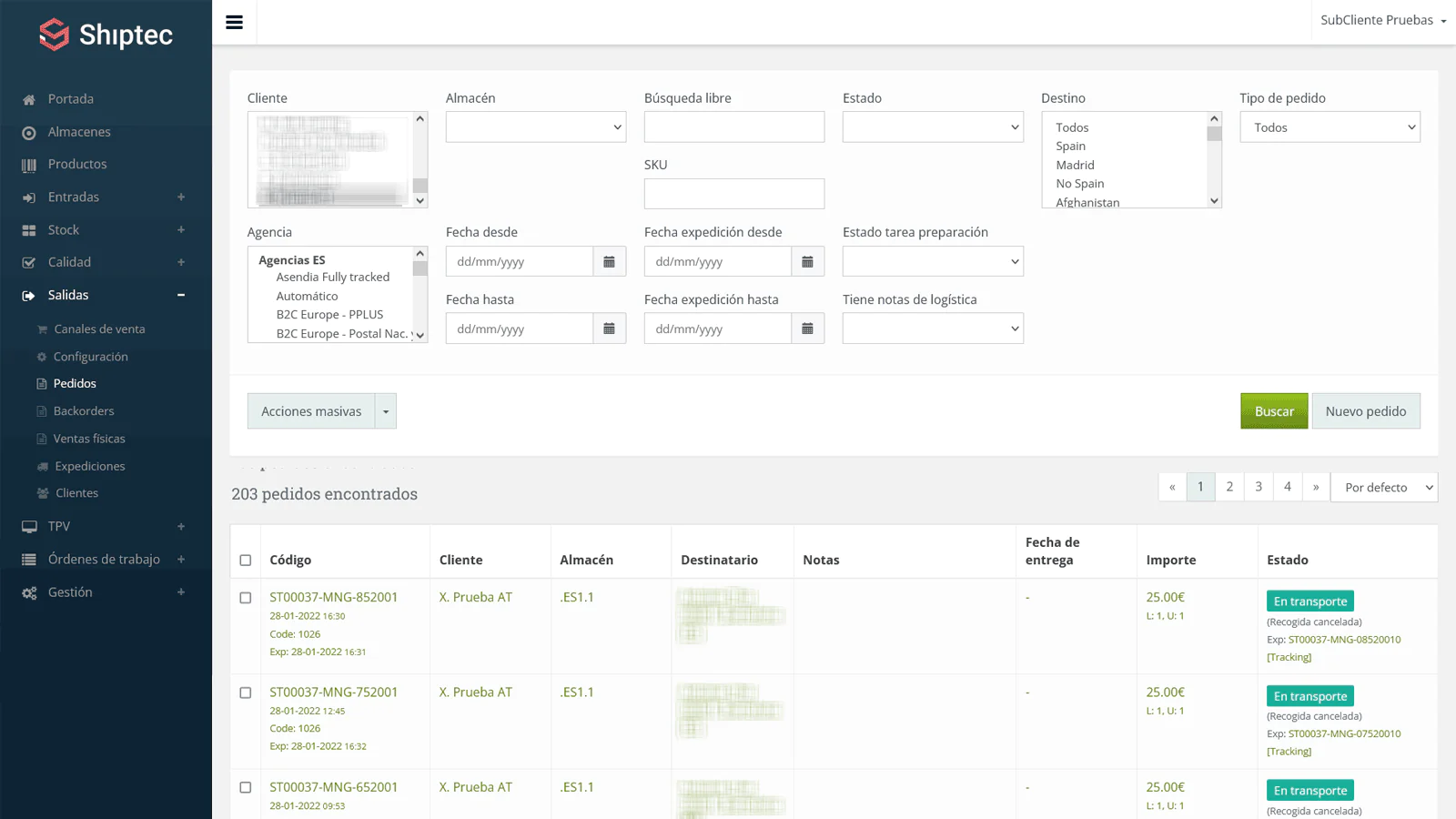Click the Stock sidebar icon
The width and height of the screenshot is (1456, 819).
point(29,230)
